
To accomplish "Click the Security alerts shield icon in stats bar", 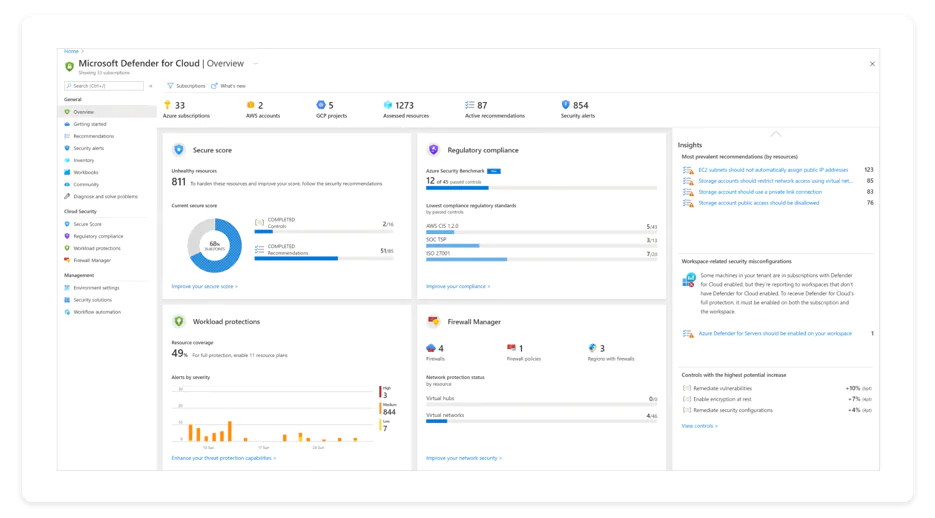I will pyautogui.click(x=565, y=105).
